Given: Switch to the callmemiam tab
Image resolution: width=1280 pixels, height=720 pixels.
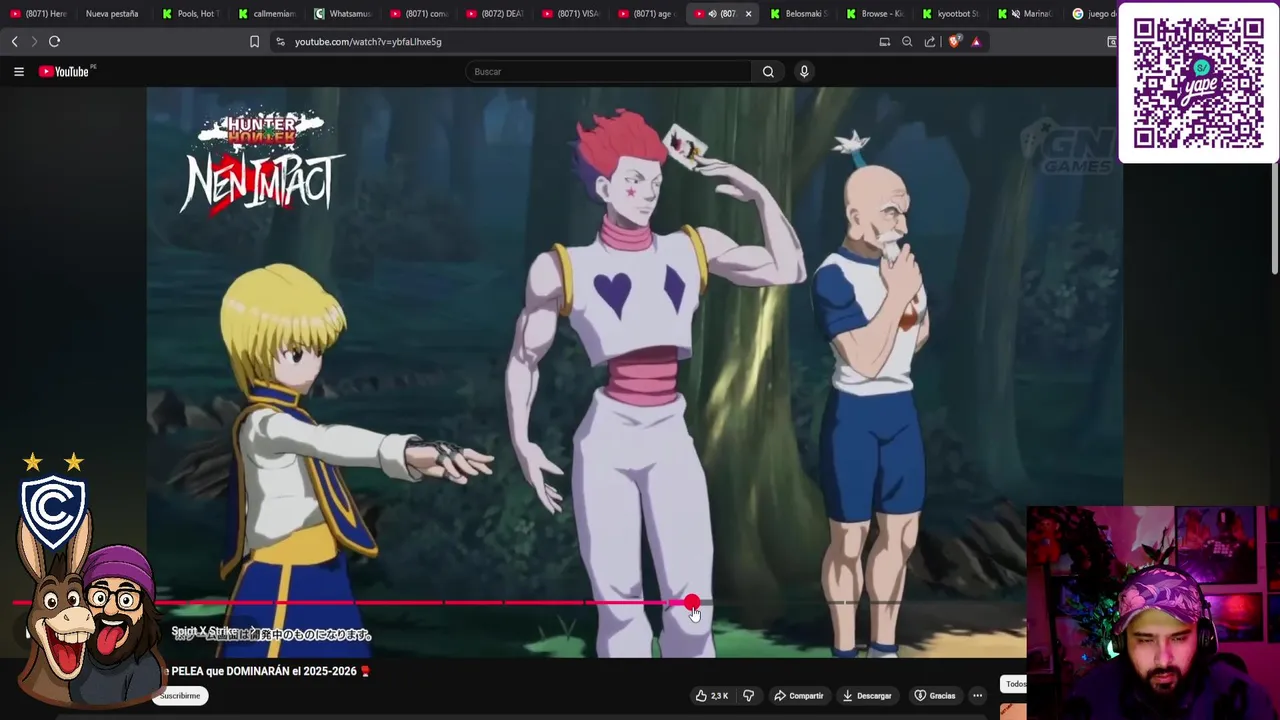Looking at the screenshot, I should point(266,14).
